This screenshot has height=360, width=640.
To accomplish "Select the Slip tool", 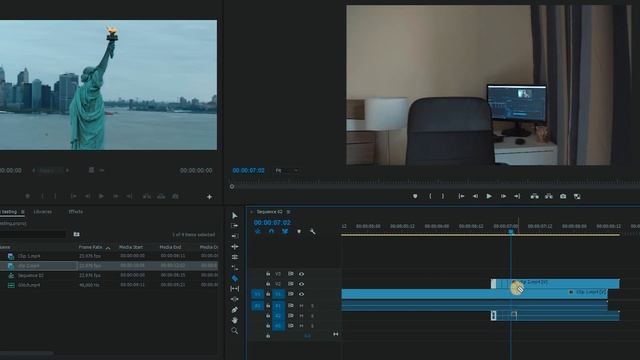I will 235,289.
